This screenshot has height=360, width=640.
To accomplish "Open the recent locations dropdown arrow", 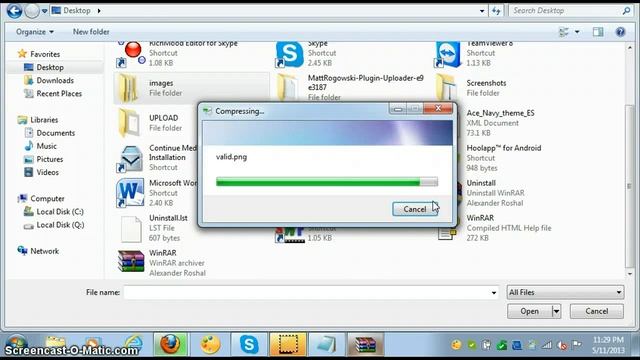I will coord(44,11).
